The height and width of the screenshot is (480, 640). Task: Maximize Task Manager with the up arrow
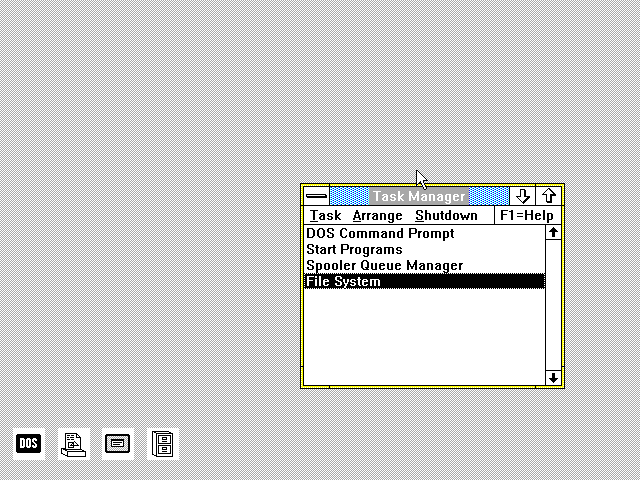coord(549,196)
